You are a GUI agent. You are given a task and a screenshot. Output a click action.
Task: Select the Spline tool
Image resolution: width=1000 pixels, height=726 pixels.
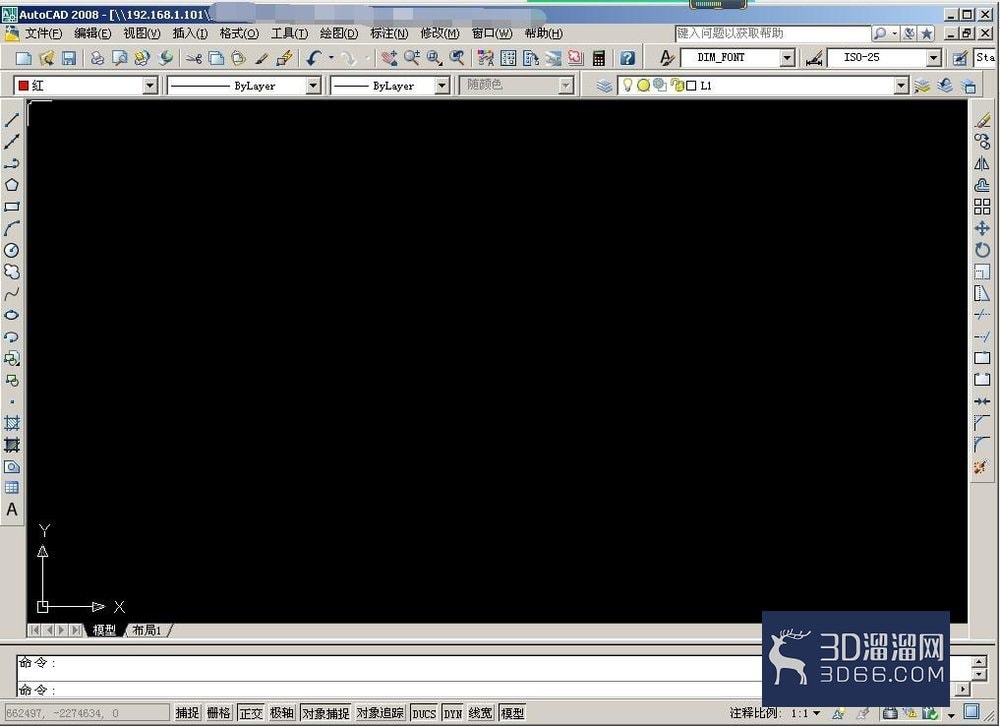pyautogui.click(x=11, y=293)
